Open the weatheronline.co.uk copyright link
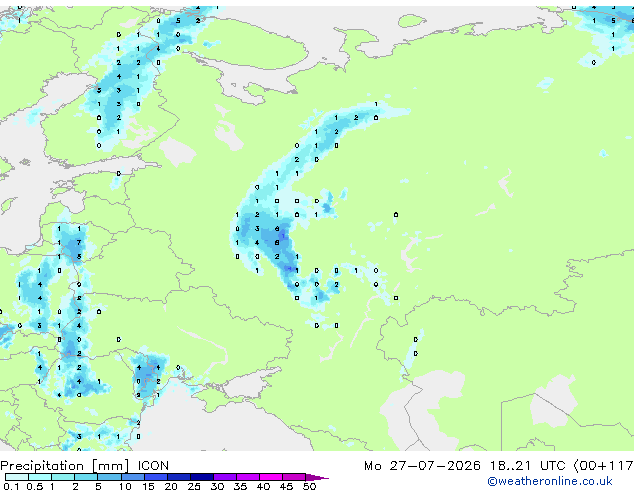 point(550,481)
